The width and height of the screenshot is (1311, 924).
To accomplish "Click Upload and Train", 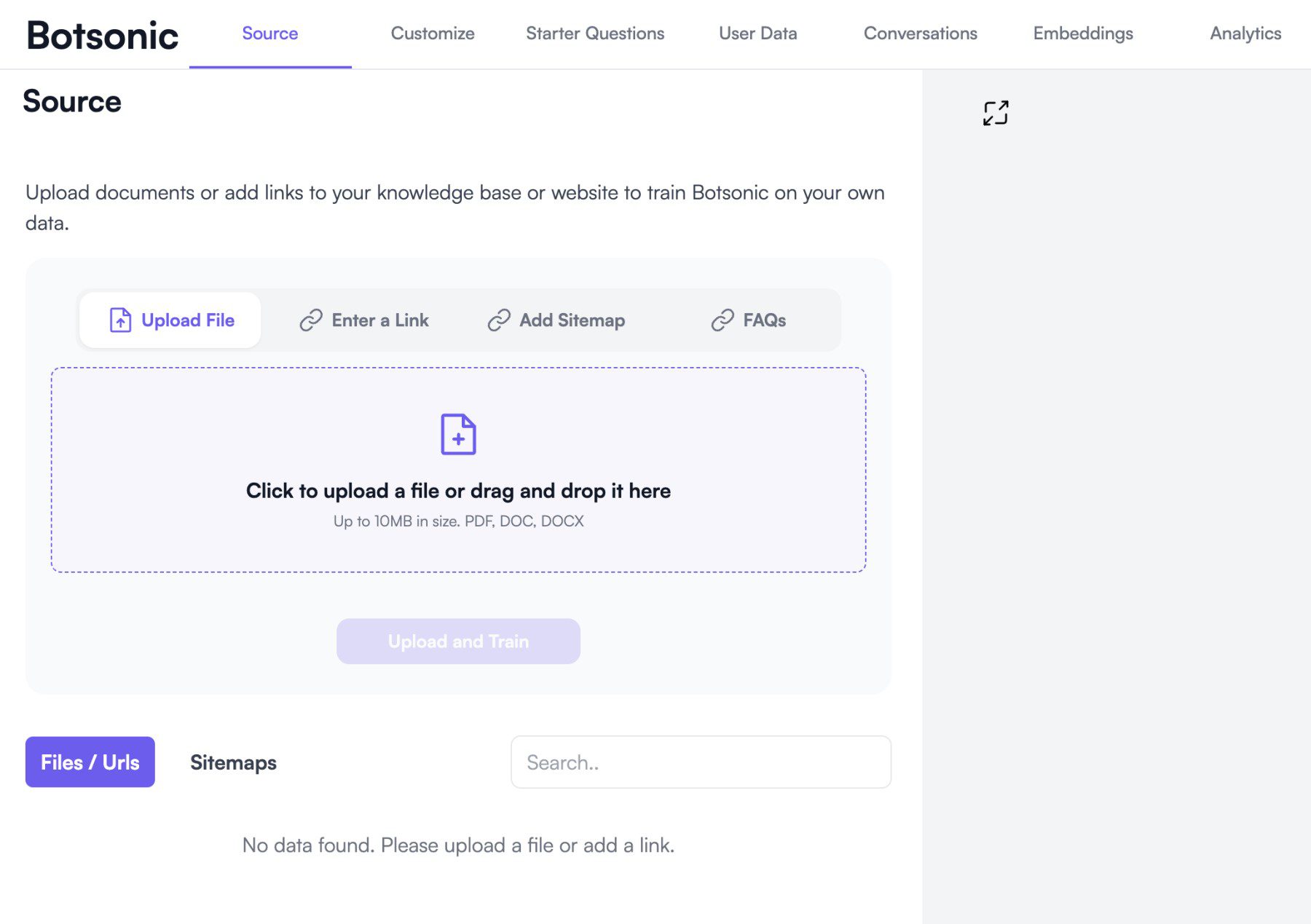I will 457,641.
